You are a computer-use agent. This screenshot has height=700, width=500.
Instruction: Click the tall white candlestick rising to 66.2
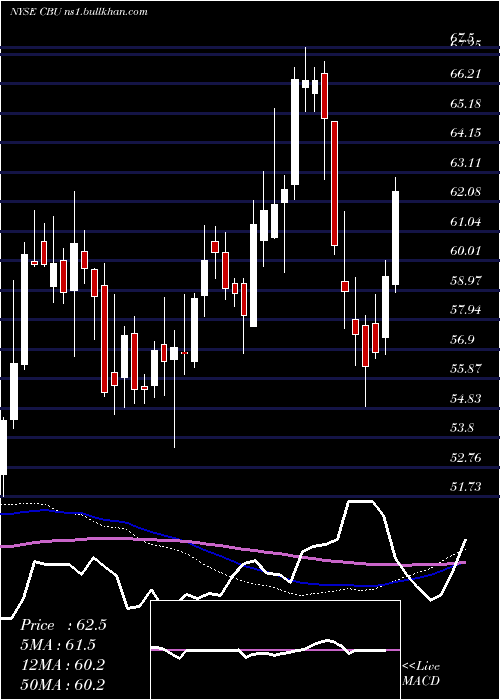click(295, 132)
